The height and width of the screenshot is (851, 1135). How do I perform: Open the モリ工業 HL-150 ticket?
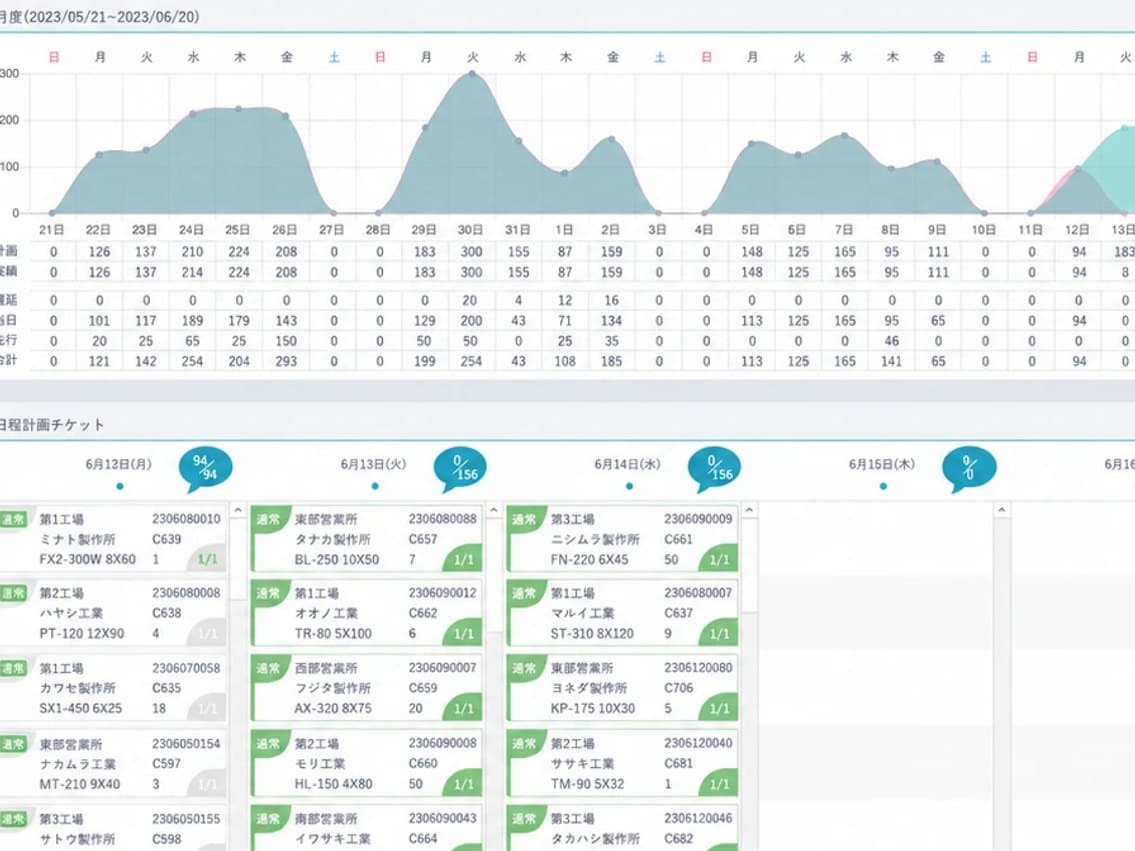(x=367, y=763)
